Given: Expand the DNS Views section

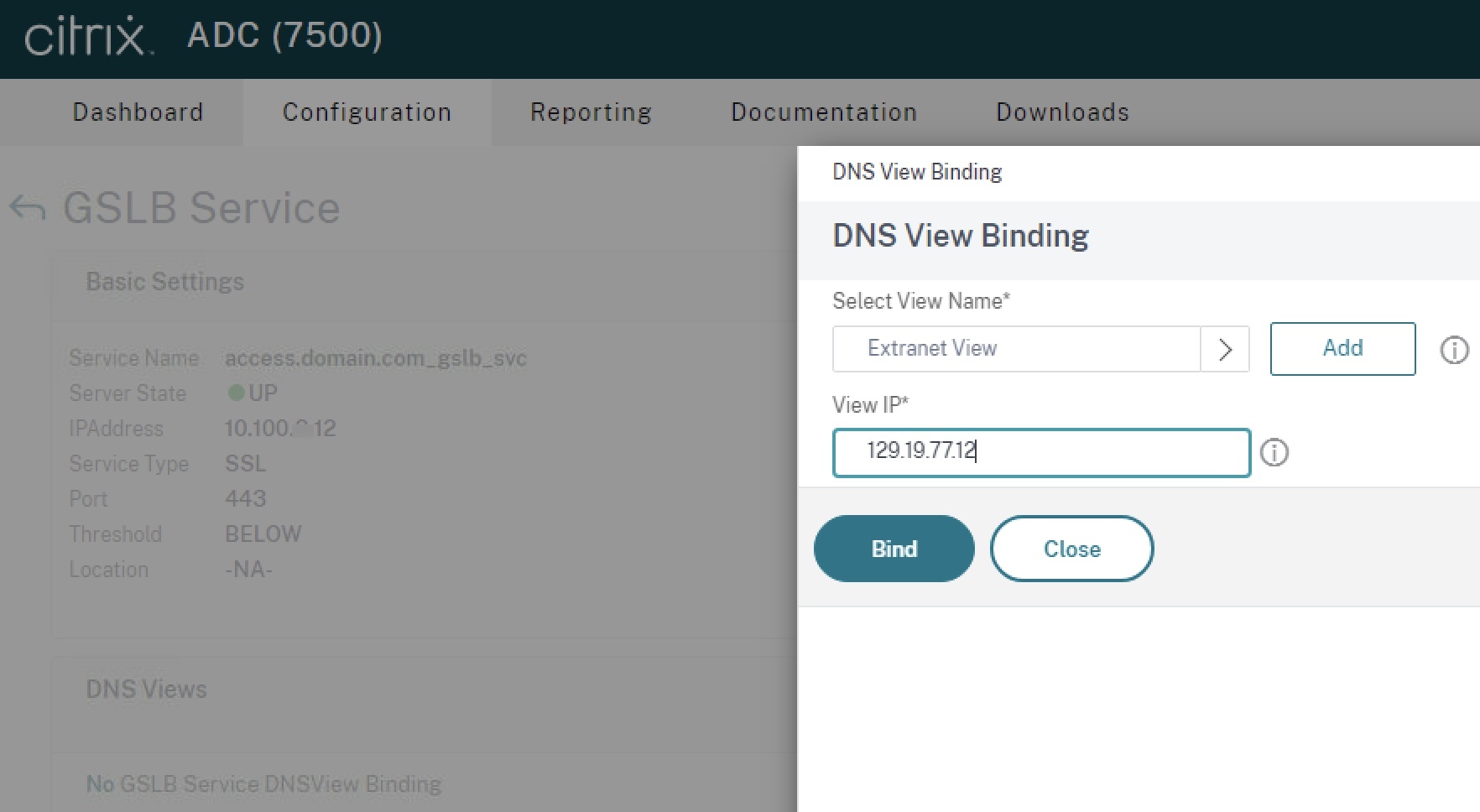Looking at the screenshot, I should [x=146, y=690].
